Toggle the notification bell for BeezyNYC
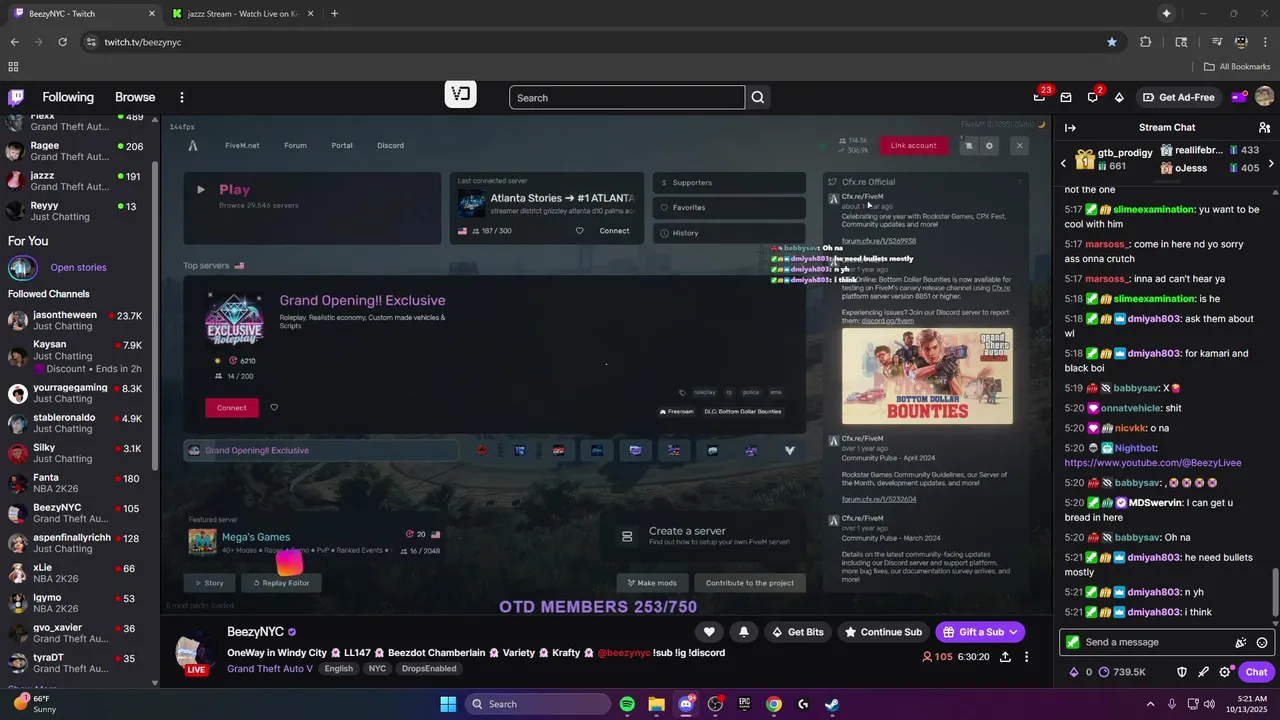 point(744,632)
